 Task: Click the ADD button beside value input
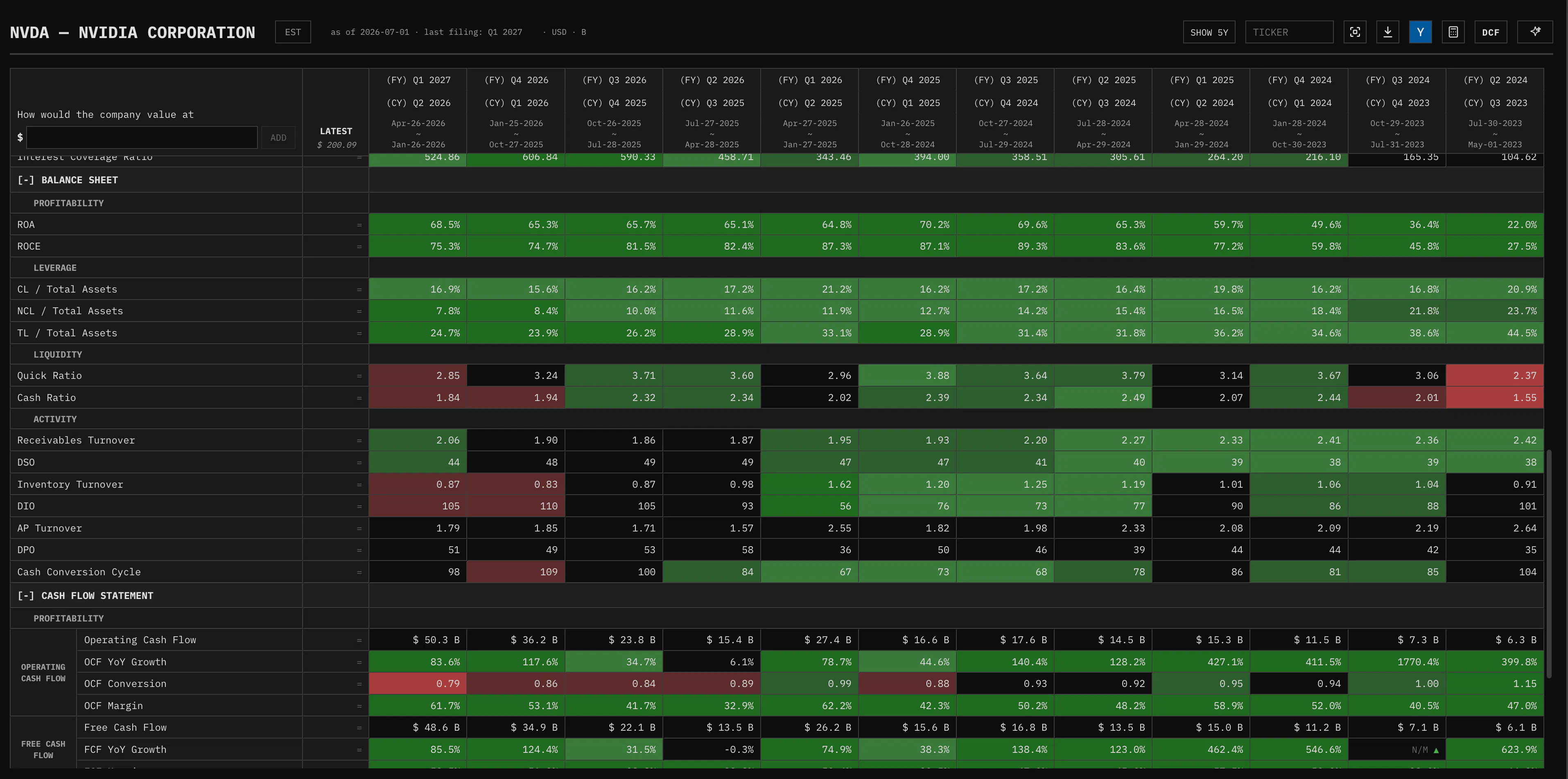tap(278, 137)
